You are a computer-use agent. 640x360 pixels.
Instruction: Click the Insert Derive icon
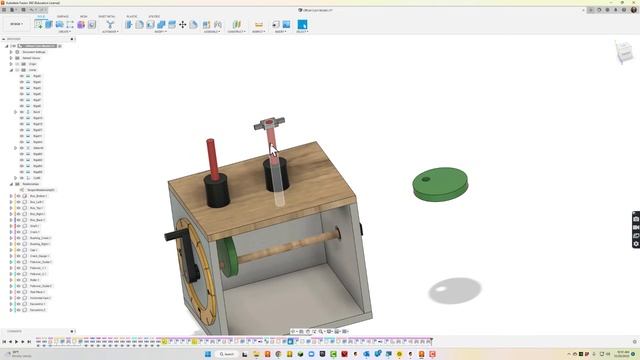click(276, 24)
